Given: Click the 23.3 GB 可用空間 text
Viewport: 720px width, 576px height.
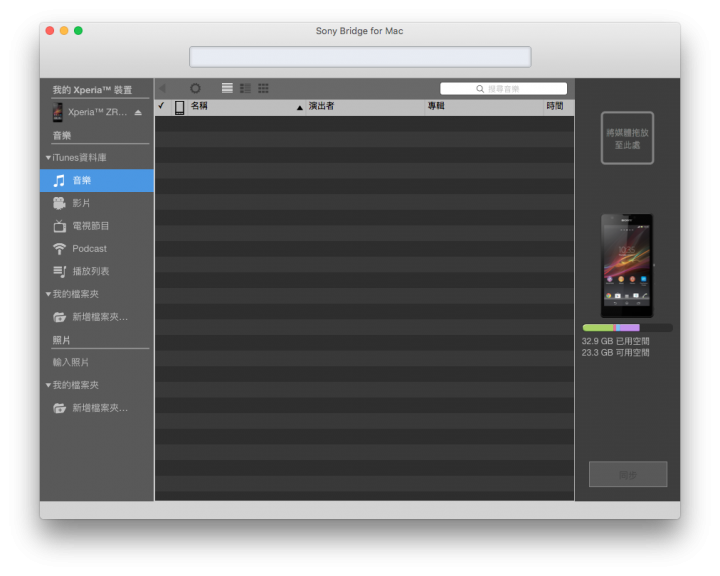Looking at the screenshot, I should [615, 353].
